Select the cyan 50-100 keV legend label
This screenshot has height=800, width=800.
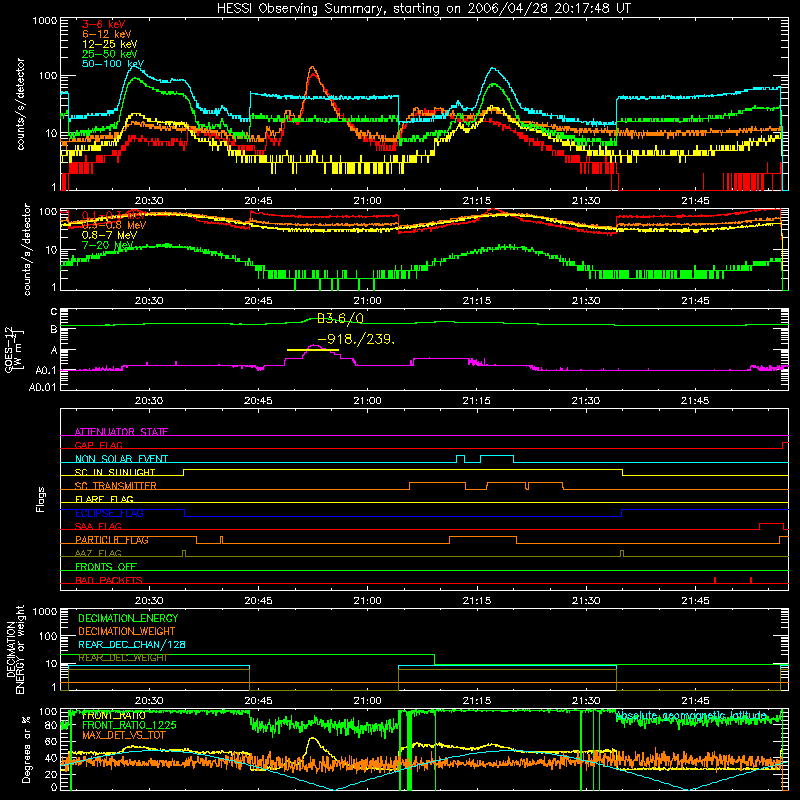(113, 64)
